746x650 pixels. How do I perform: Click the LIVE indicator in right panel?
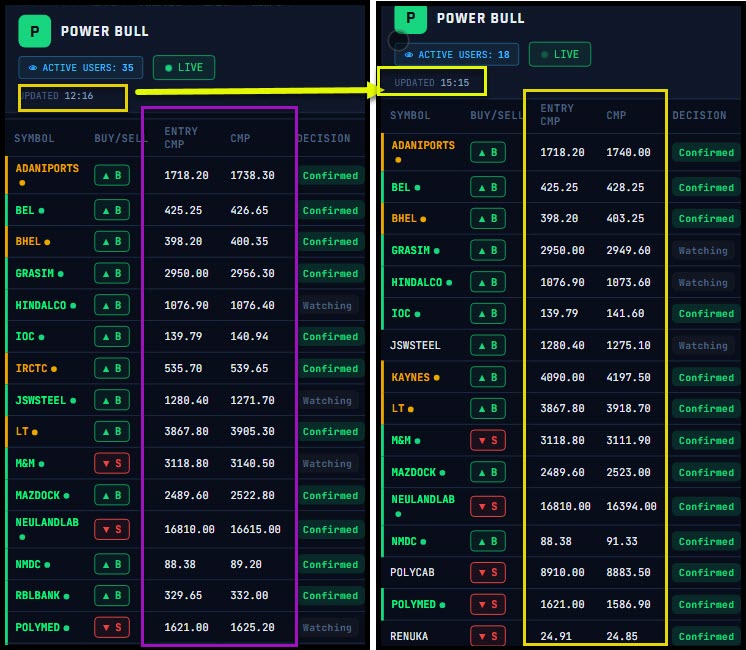(x=560, y=54)
